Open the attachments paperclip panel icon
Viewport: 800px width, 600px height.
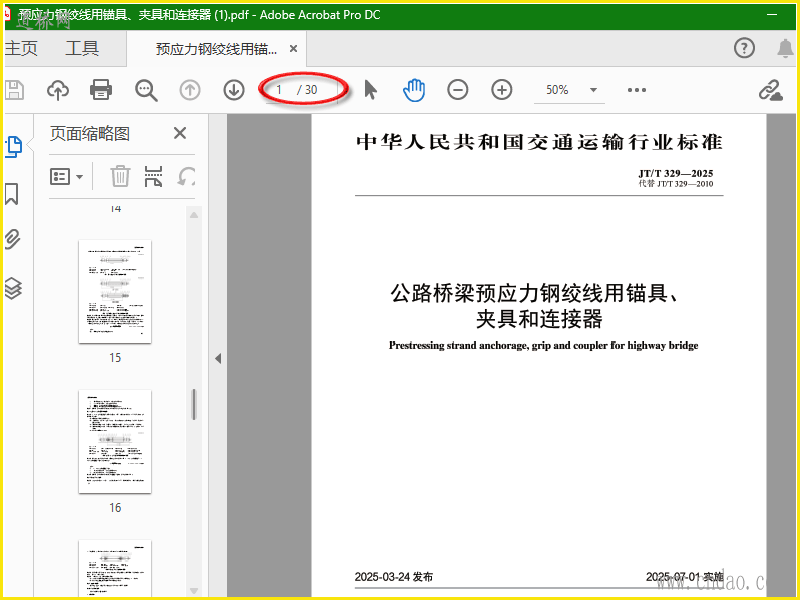coord(13,239)
